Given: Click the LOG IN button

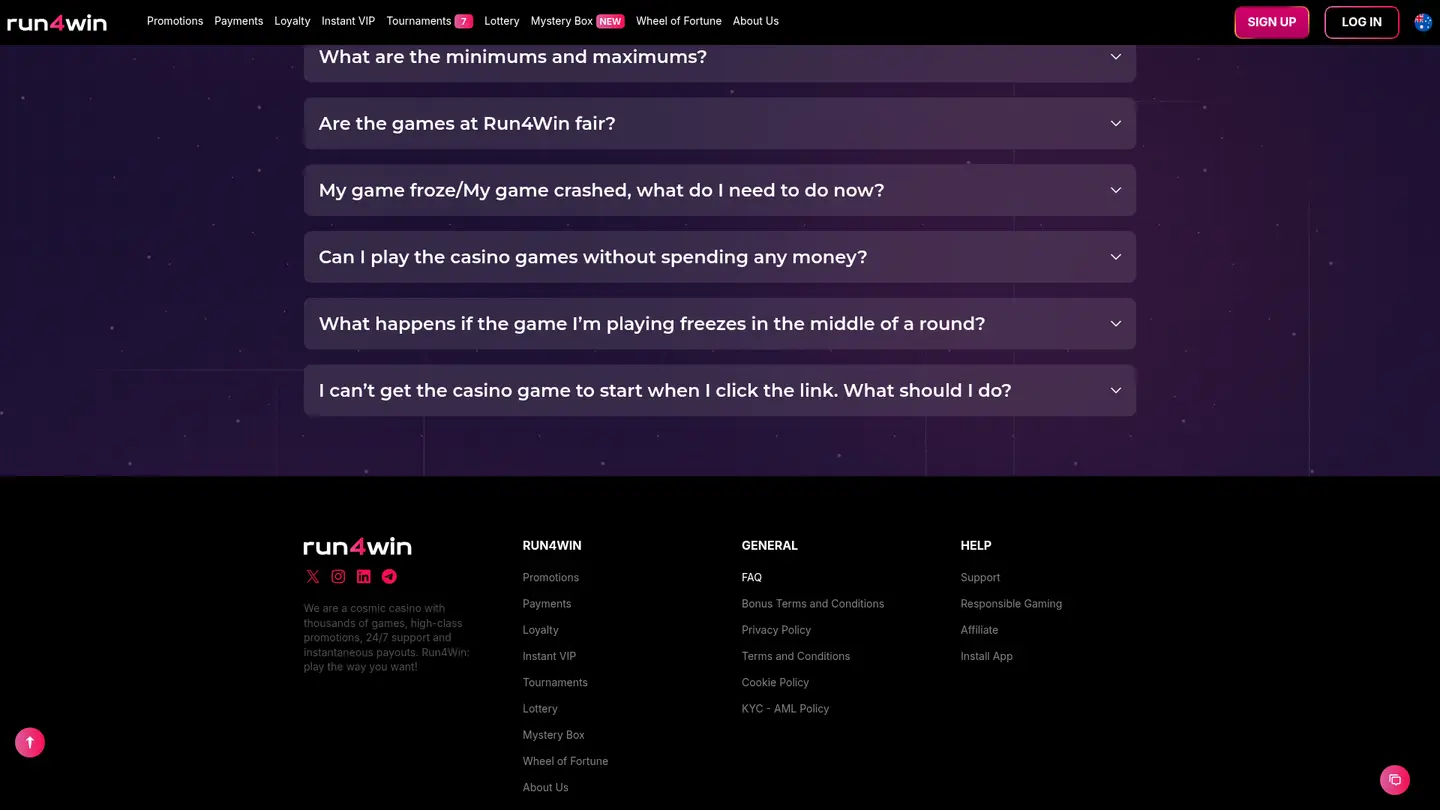Looking at the screenshot, I should point(1362,22).
